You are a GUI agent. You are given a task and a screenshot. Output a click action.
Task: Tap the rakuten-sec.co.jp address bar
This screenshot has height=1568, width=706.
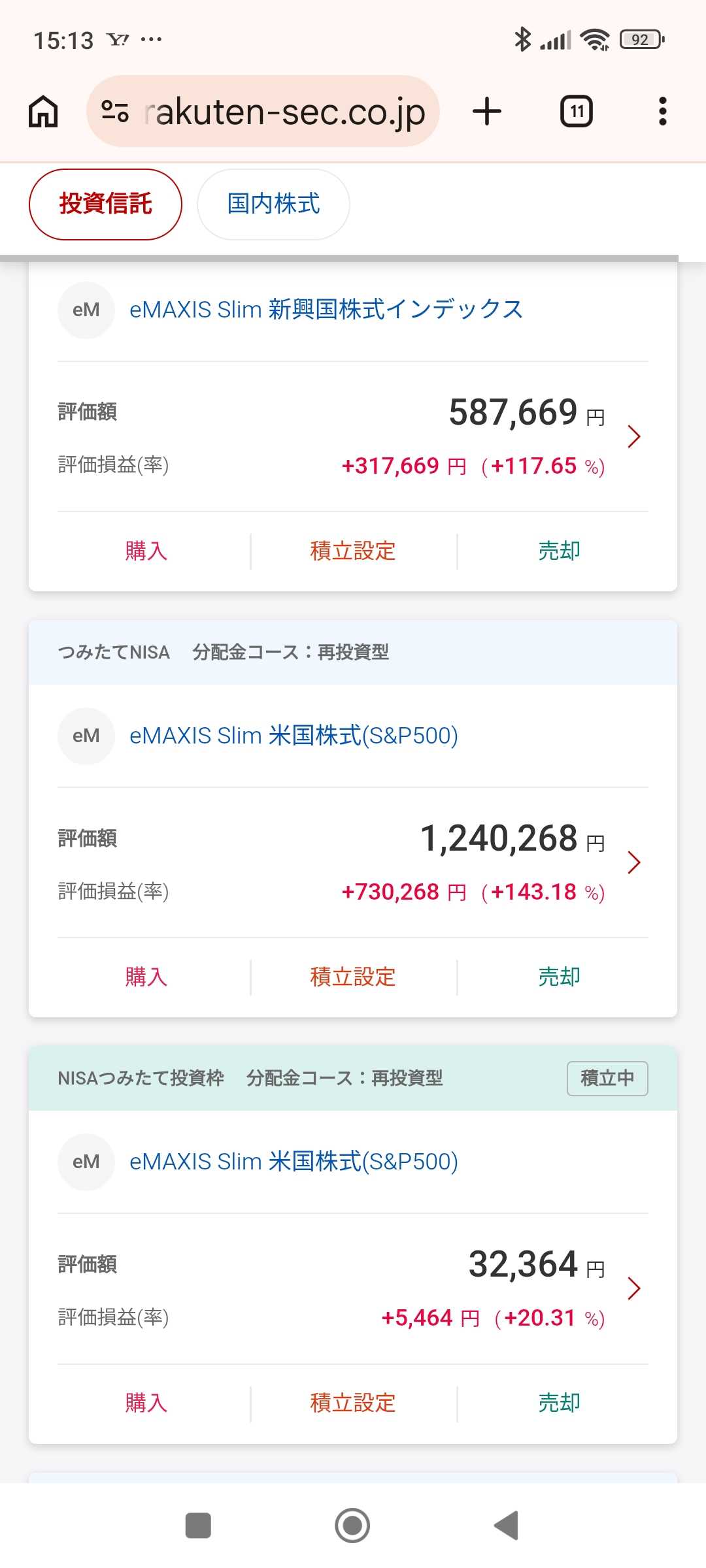pos(263,111)
